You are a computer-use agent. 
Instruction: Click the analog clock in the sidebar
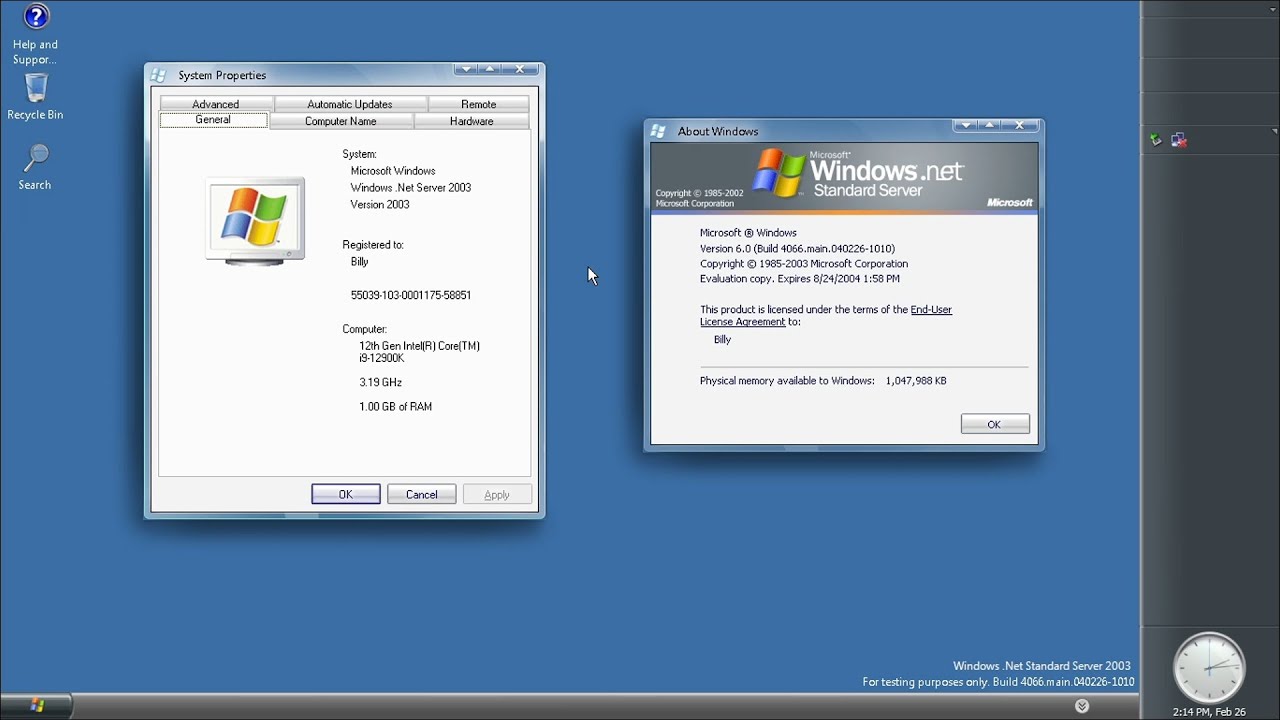point(1209,667)
